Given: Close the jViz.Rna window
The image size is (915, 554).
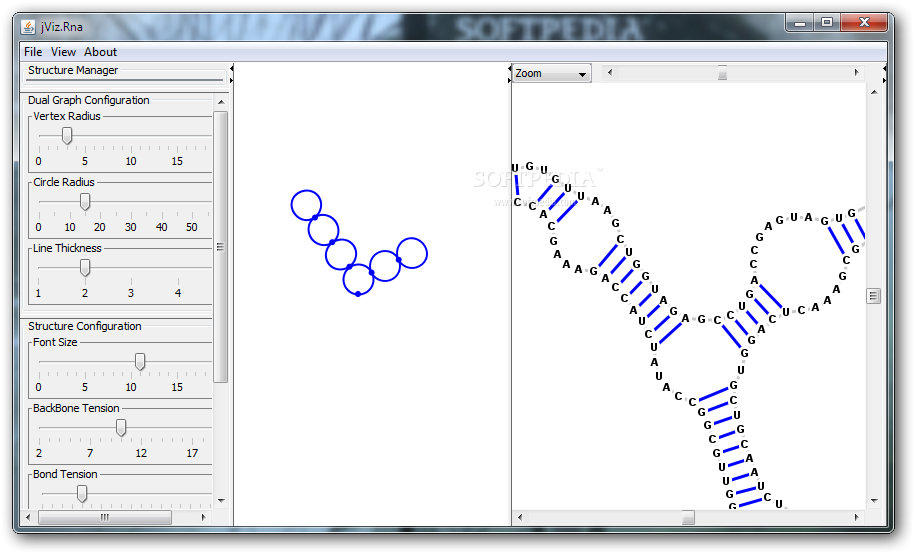Looking at the screenshot, I should click(x=864, y=23).
